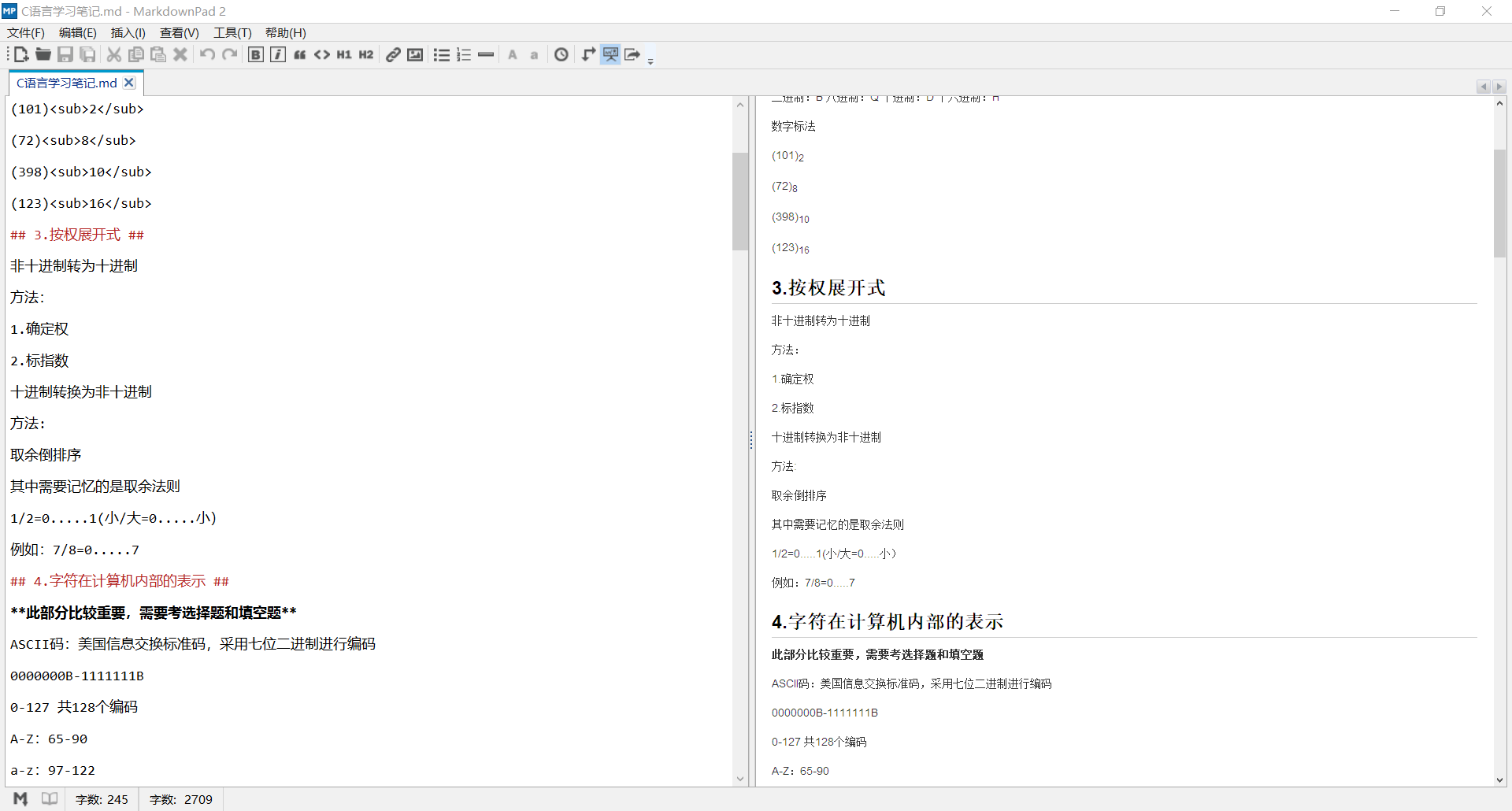Insert an image with the picture icon

click(x=415, y=54)
